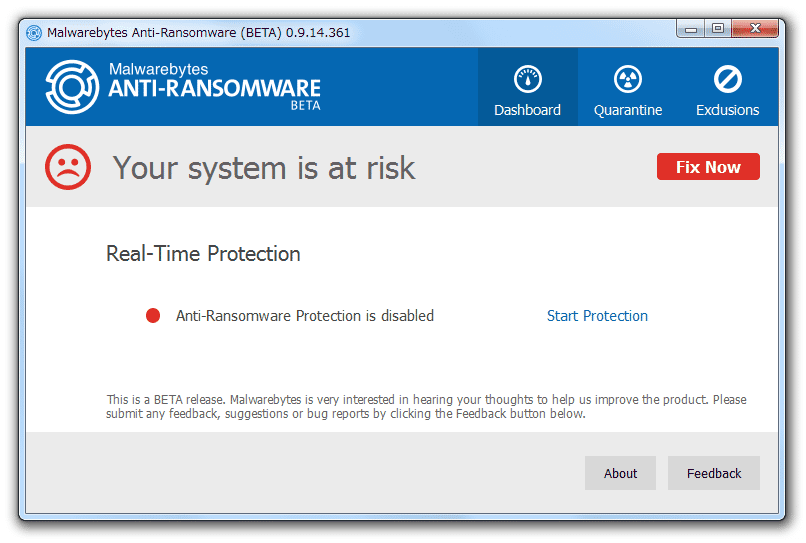Maximize the Anti-Ransomware window
Viewport: 806px width, 543px height.
[718, 29]
